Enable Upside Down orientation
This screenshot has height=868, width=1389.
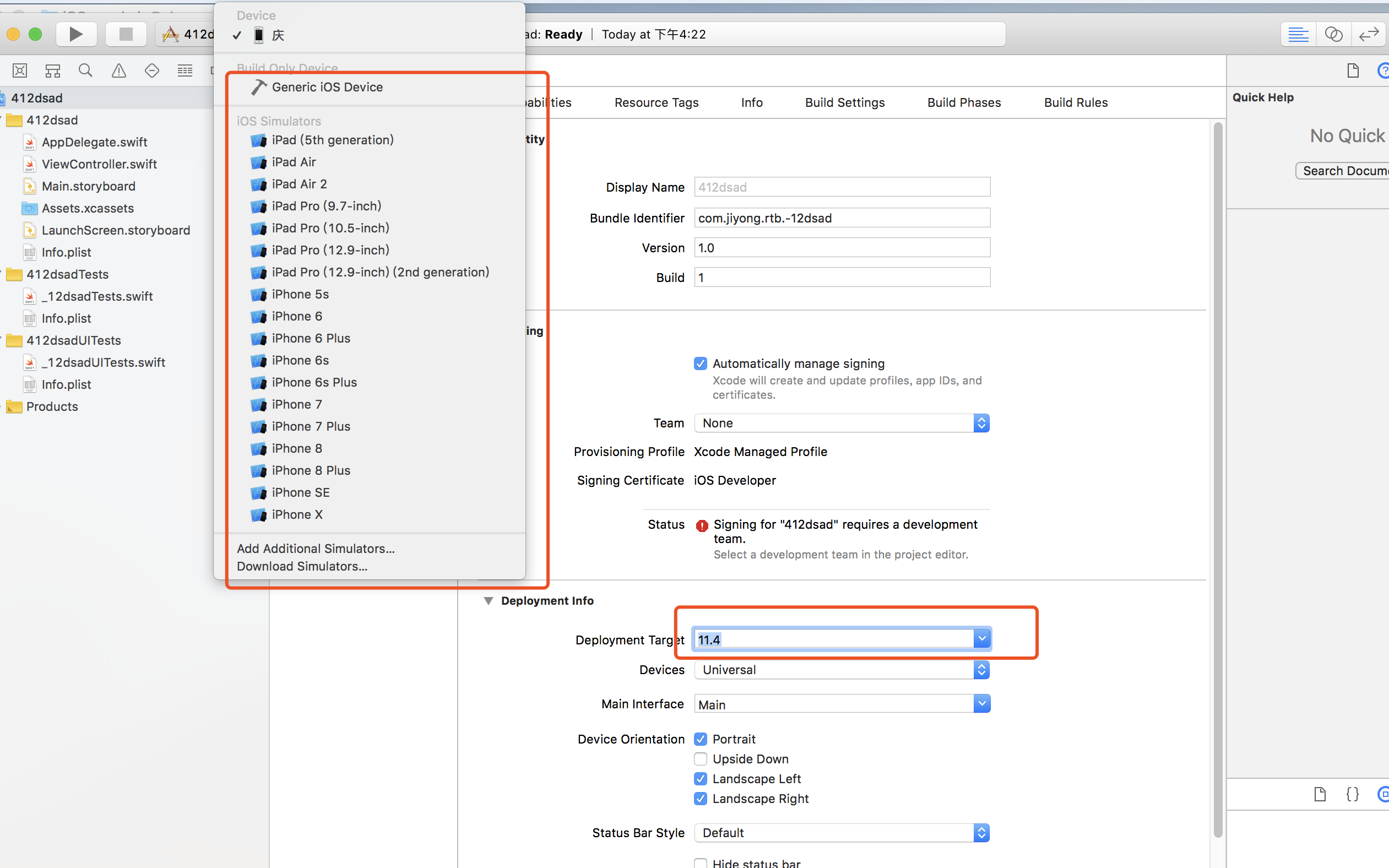point(700,759)
